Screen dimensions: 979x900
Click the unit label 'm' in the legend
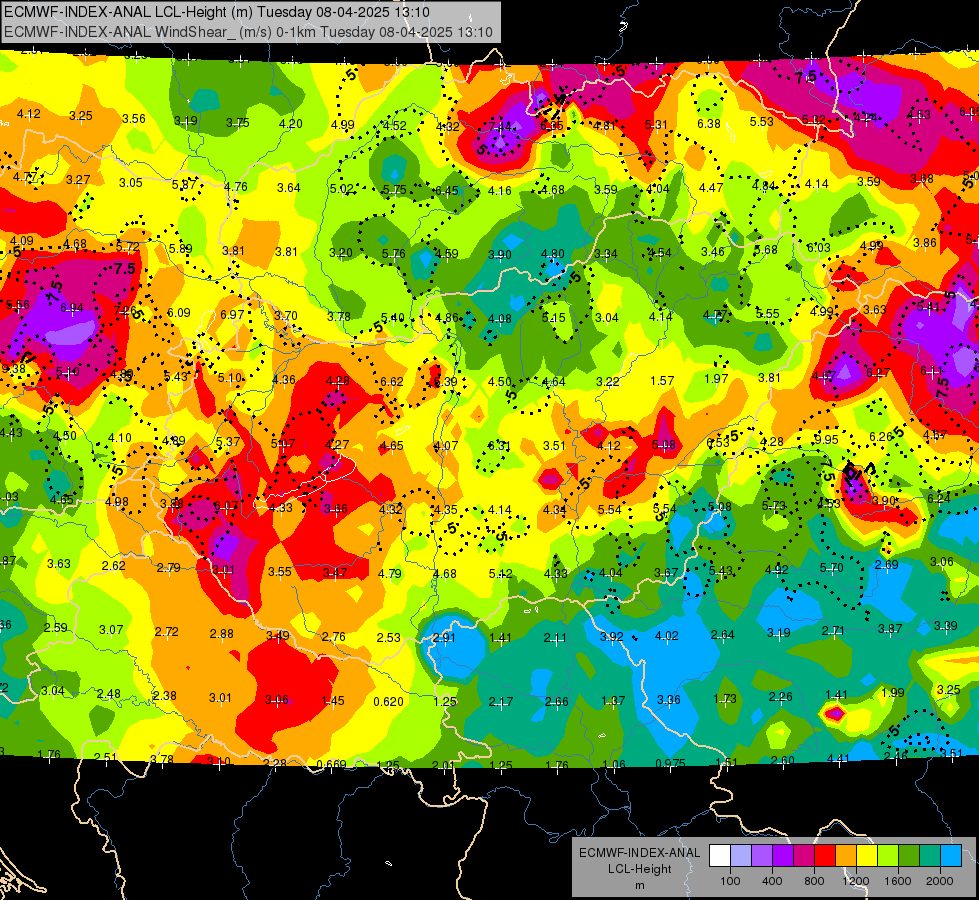coord(640,886)
